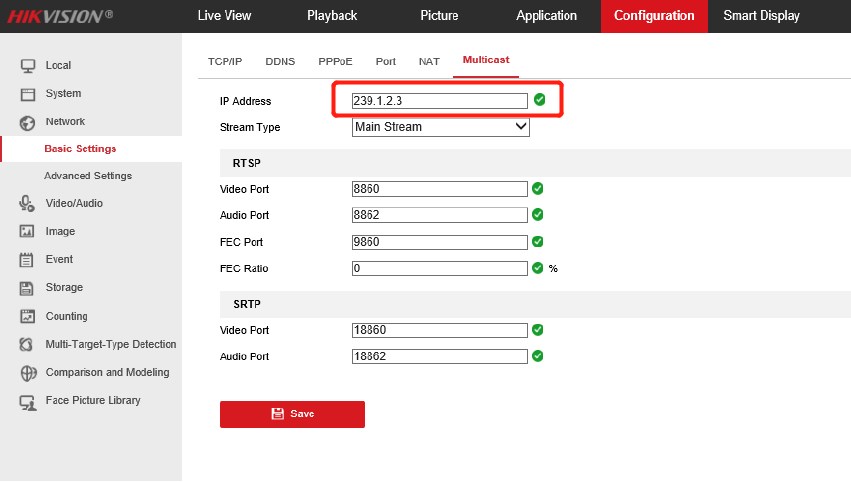Open Advanced Settings under Network
The image size is (851, 482).
tap(88, 176)
